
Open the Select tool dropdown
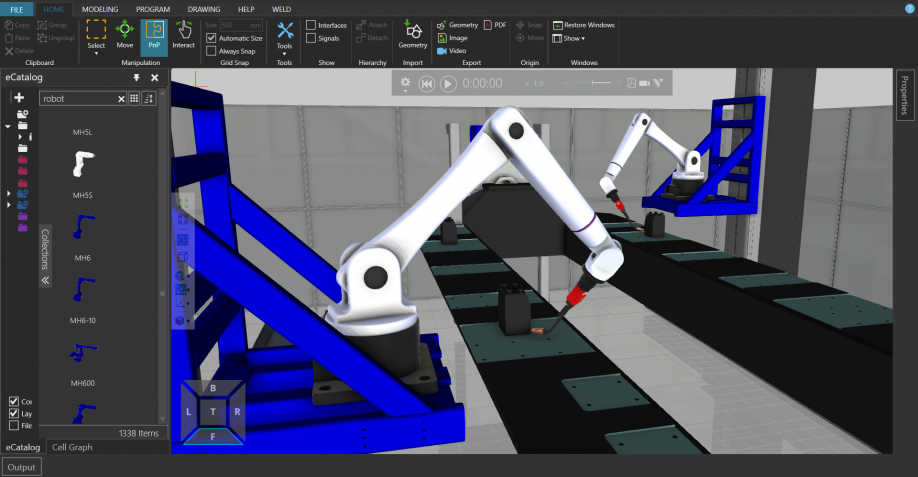[x=96, y=53]
